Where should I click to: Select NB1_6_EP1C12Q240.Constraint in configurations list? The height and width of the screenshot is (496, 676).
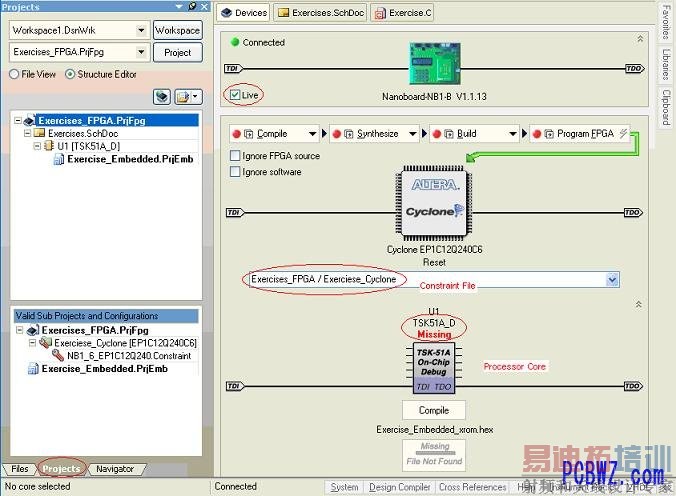tap(129, 356)
